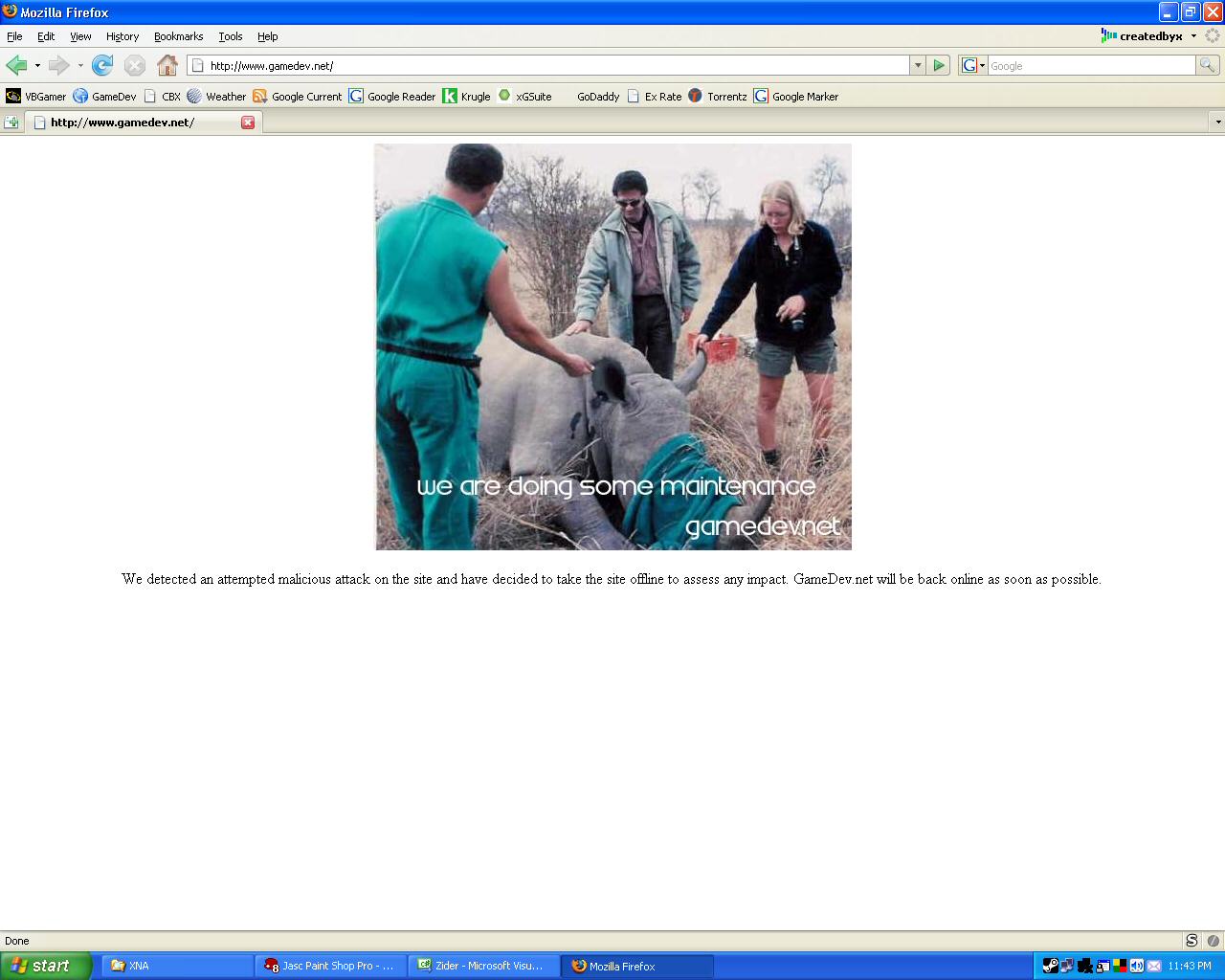Go back with the green Back arrow
1225x980 pixels.
pos(16,65)
